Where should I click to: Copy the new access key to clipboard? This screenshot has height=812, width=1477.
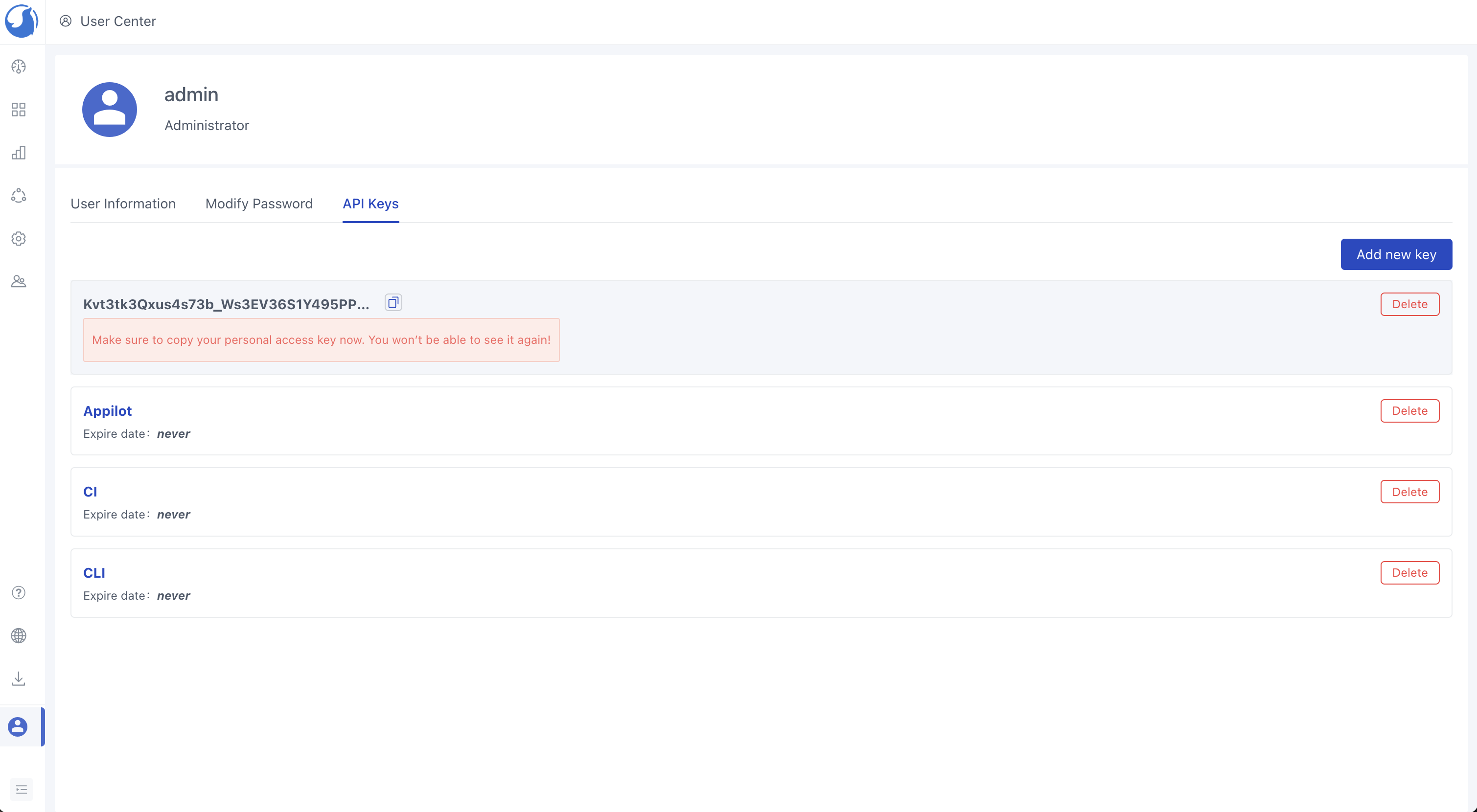(393, 302)
